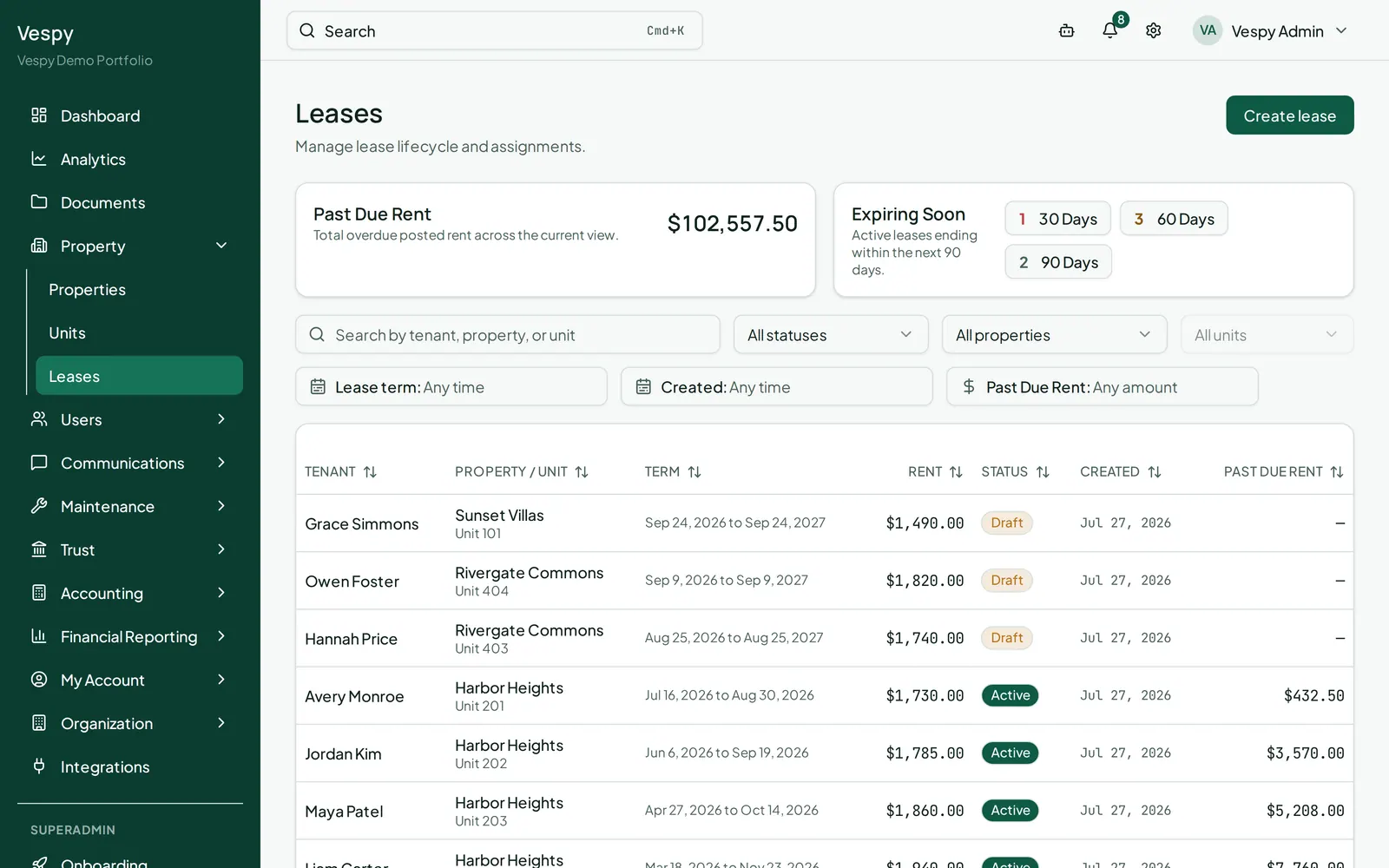Click Maya Patel's Active status badge
Image resolution: width=1389 pixels, height=868 pixels.
pos(1010,810)
